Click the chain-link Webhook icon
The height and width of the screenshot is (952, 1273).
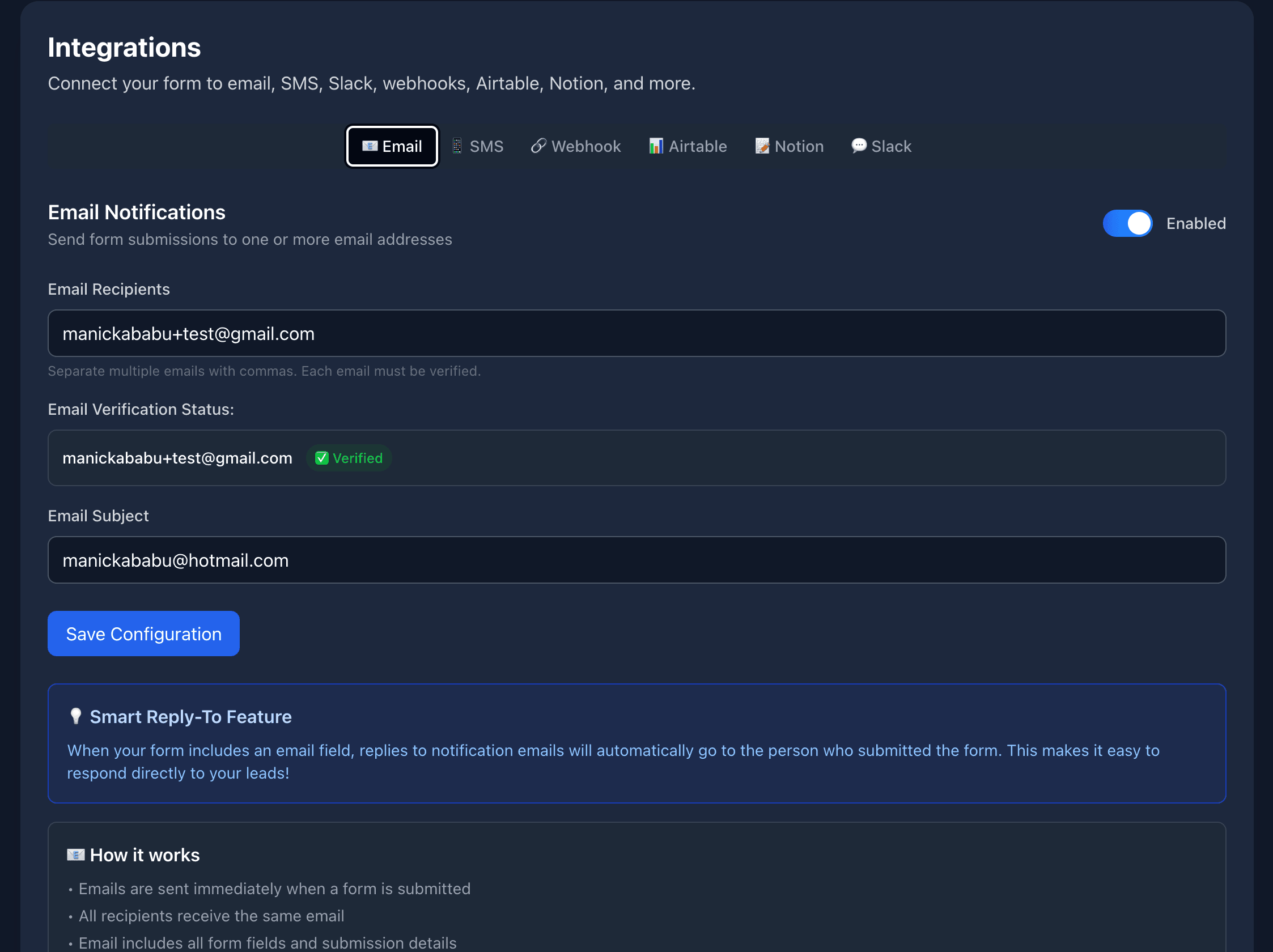pos(538,146)
